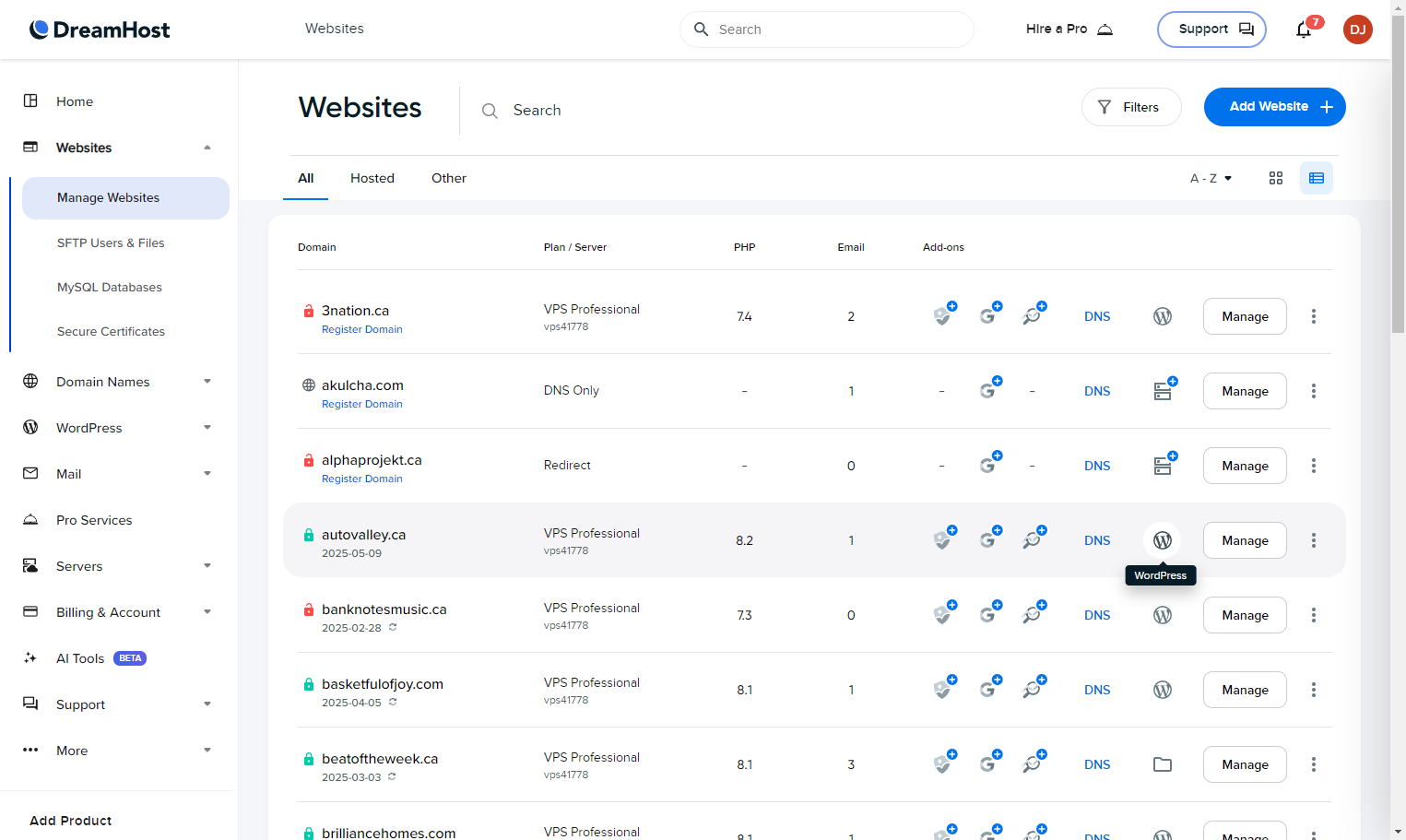Open more options menu for beatoftheweek.ca

[1314, 764]
